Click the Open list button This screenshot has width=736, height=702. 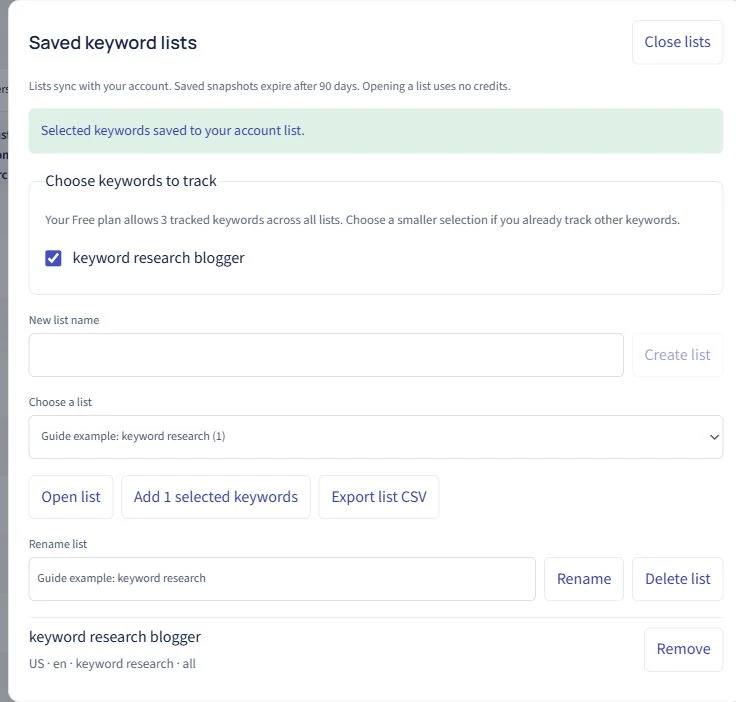71,496
